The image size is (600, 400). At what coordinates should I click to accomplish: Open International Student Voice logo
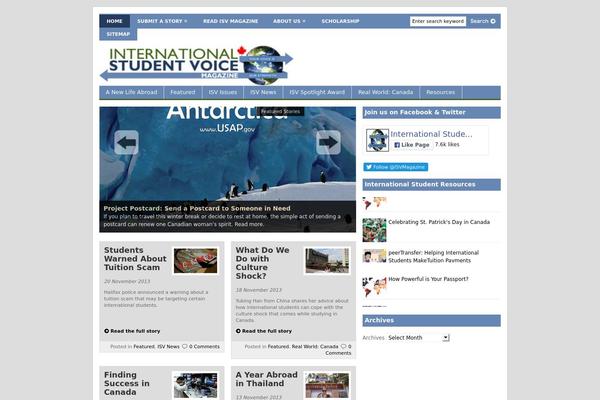point(196,64)
